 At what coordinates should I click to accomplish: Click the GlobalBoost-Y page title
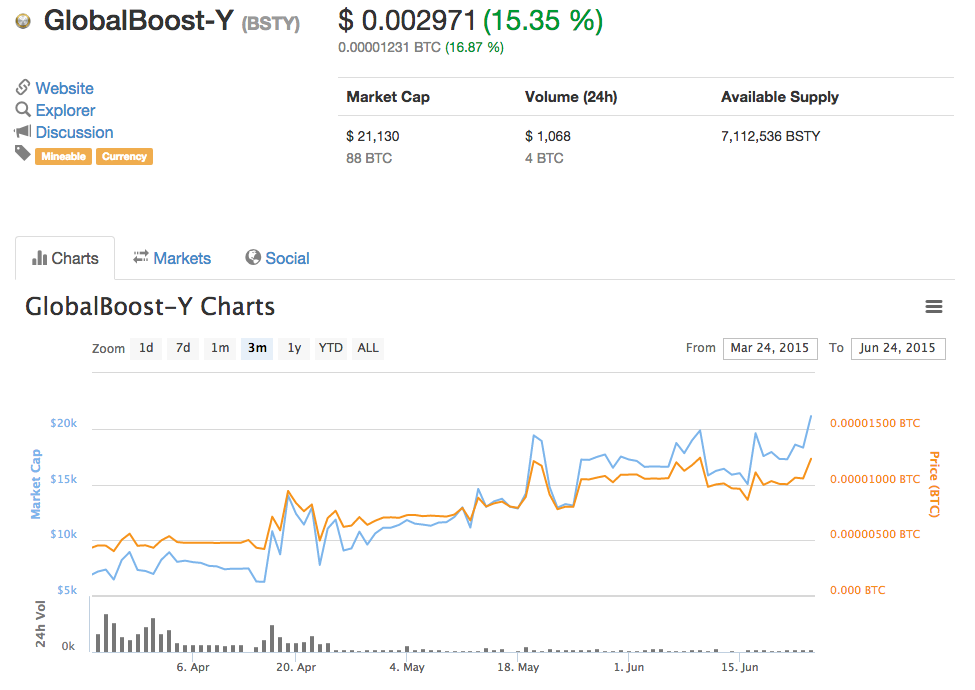(139, 21)
